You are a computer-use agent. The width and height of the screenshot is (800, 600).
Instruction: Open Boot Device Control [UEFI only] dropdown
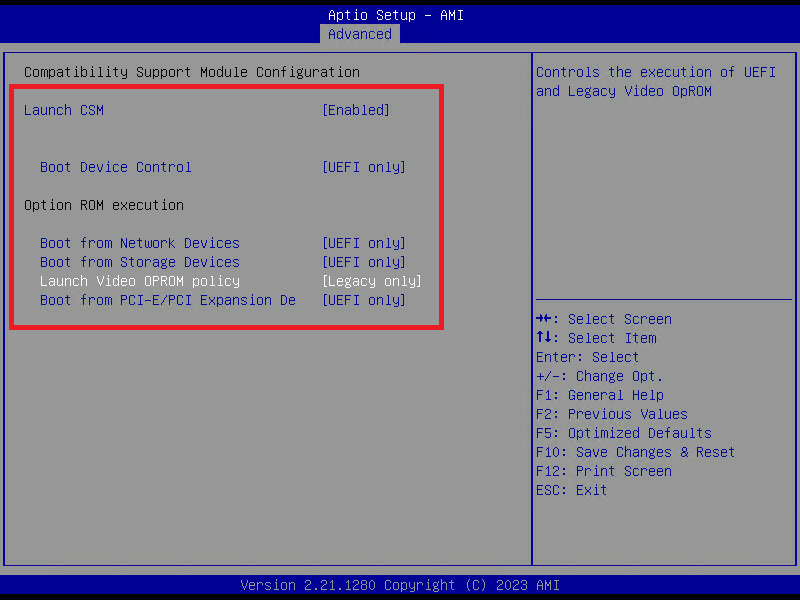[x=364, y=167]
